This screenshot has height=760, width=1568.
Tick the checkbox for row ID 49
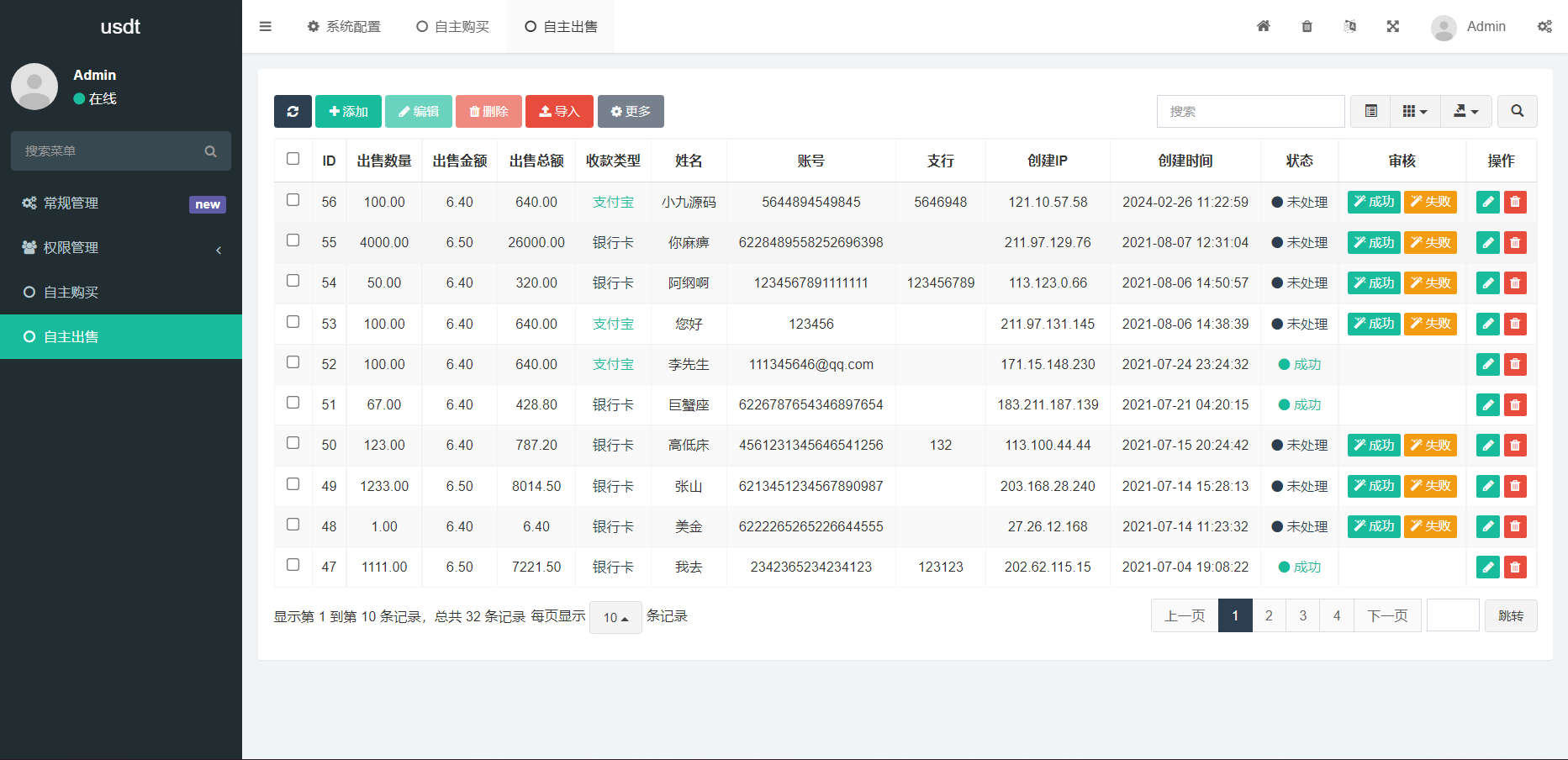point(293,483)
